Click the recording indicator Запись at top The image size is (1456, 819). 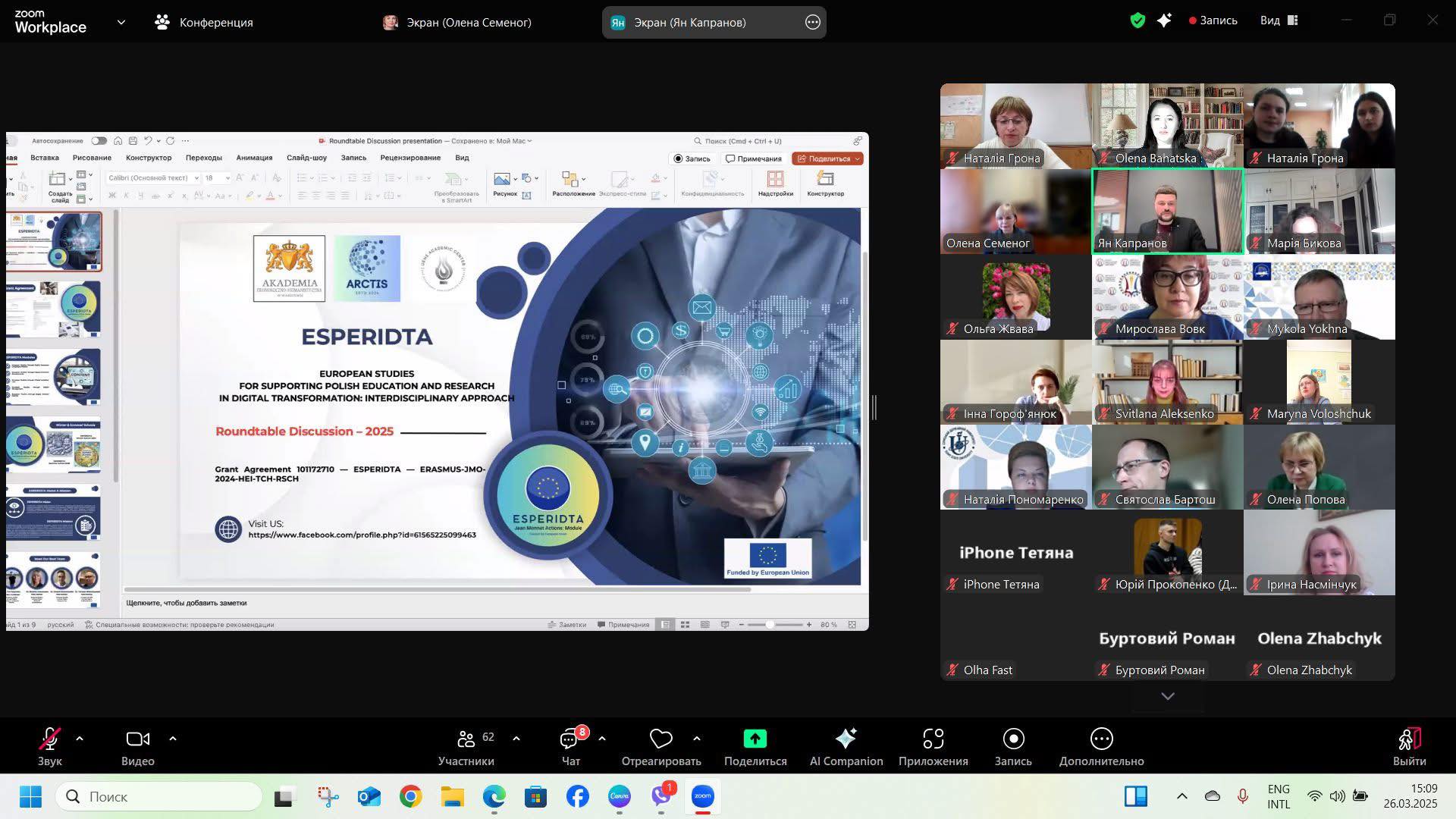click(x=1213, y=20)
